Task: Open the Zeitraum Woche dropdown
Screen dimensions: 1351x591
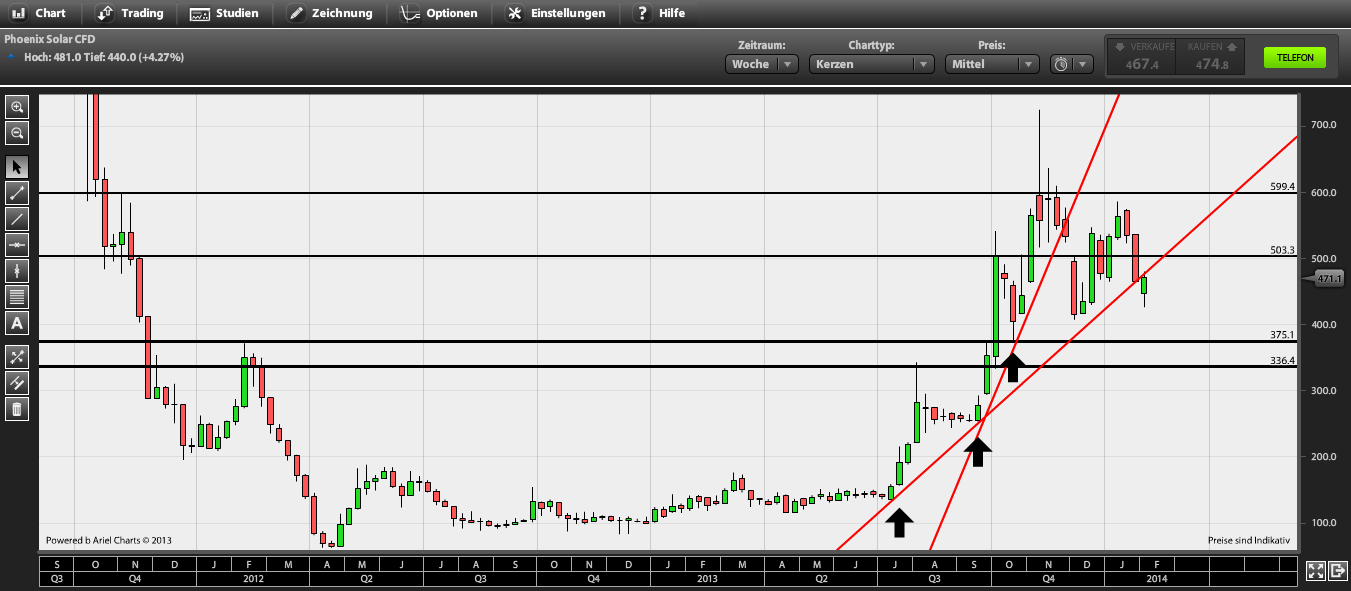Action: point(762,64)
